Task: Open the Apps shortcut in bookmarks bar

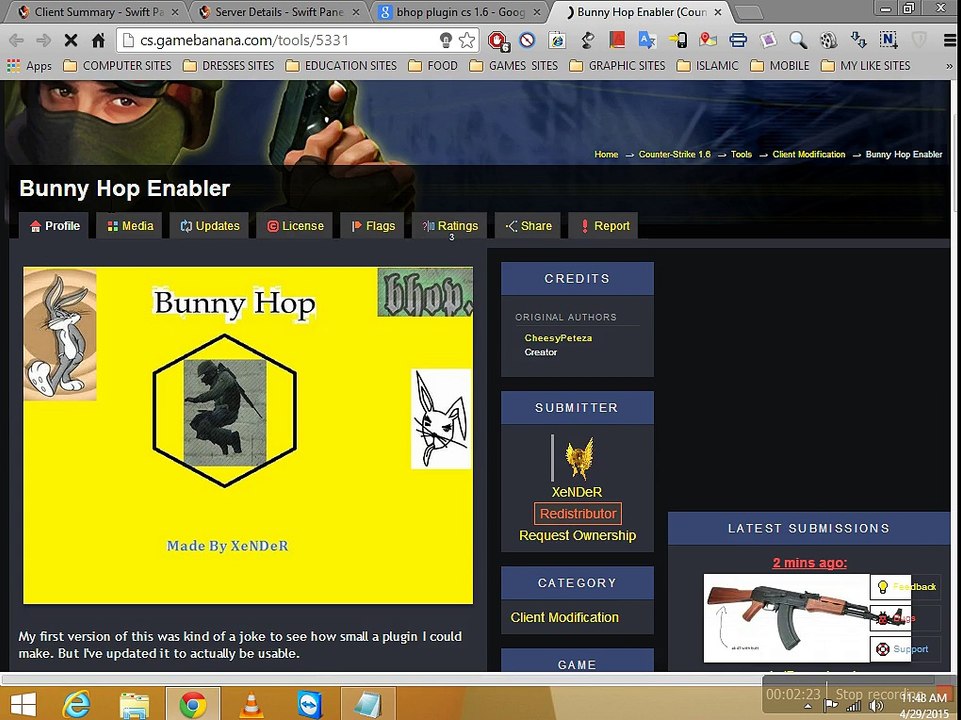Action: [29, 66]
